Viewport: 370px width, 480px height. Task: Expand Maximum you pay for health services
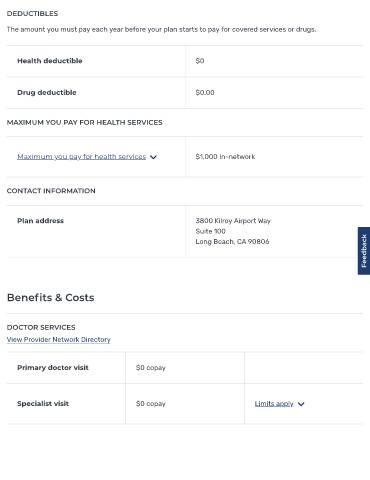click(x=82, y=157)
